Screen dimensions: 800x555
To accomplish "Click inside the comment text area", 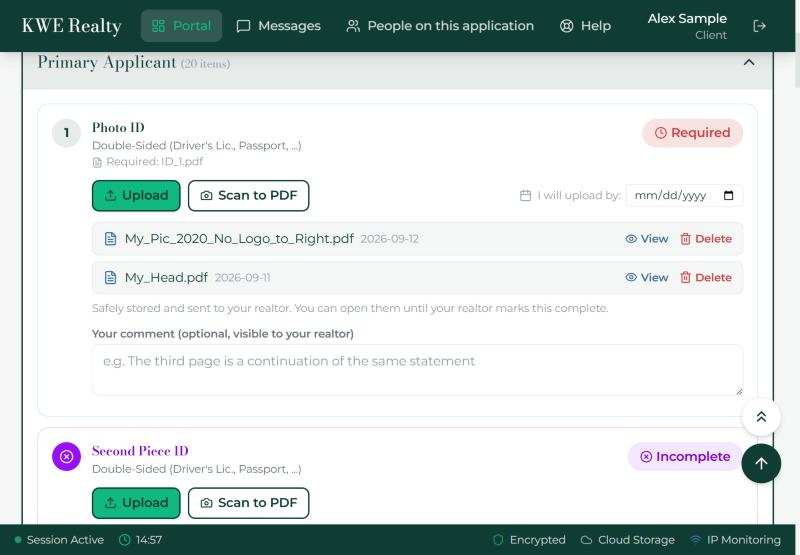I will [x=417, y=370].
